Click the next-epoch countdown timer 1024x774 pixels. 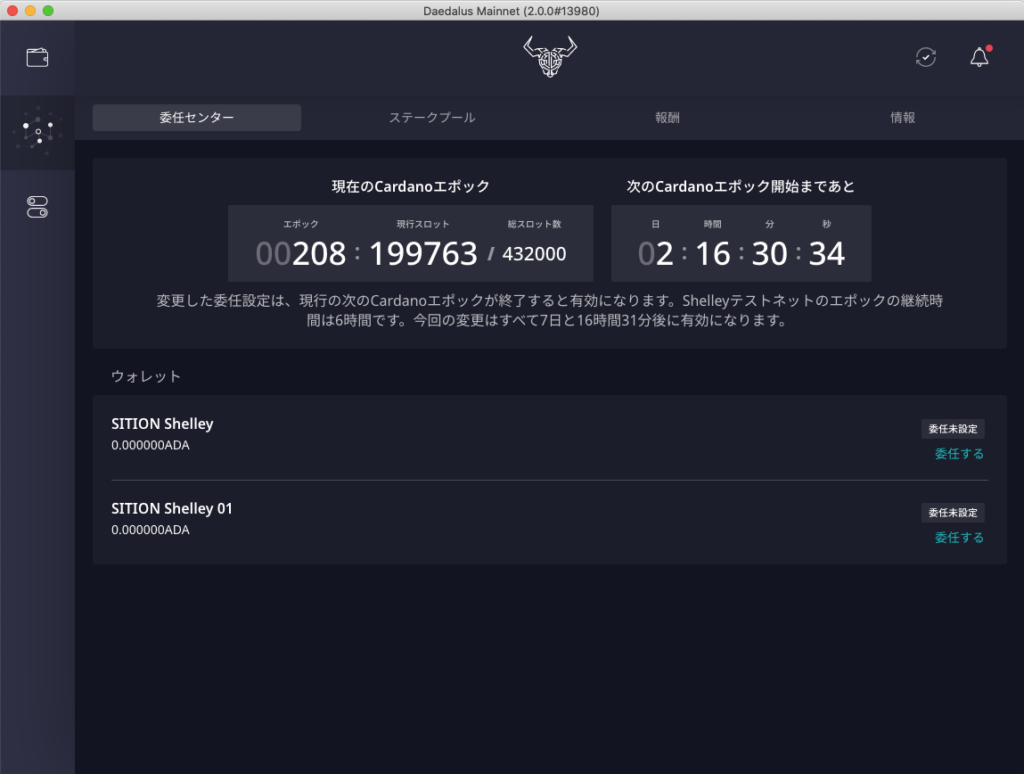click(741, 254)
